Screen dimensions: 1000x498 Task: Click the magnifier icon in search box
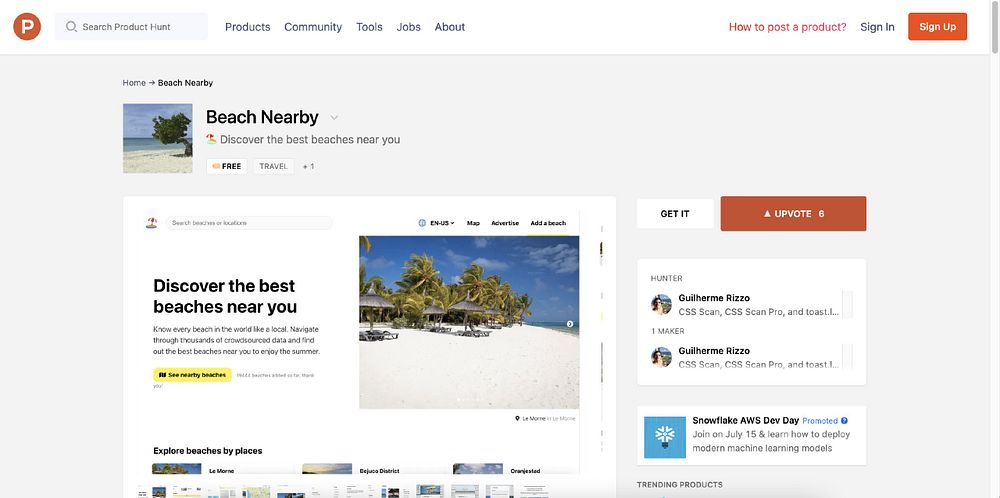tap(71, 27)
